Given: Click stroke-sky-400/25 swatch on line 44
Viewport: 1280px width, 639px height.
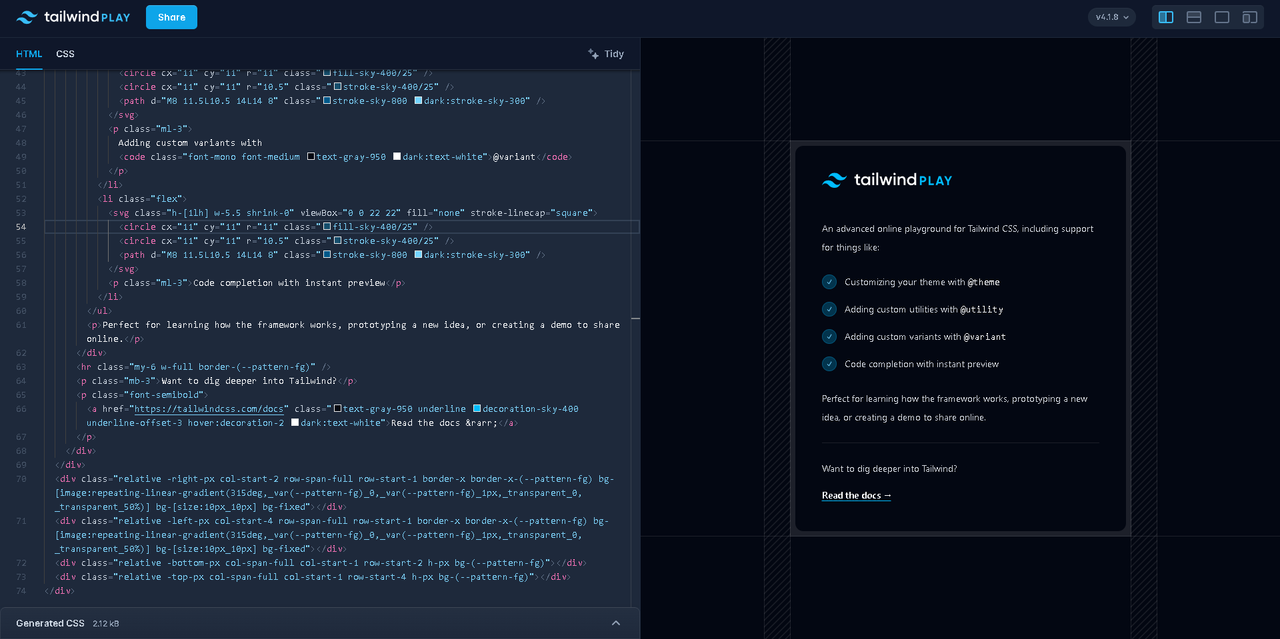Looking at the screenshot, I should tap(338, 87).
